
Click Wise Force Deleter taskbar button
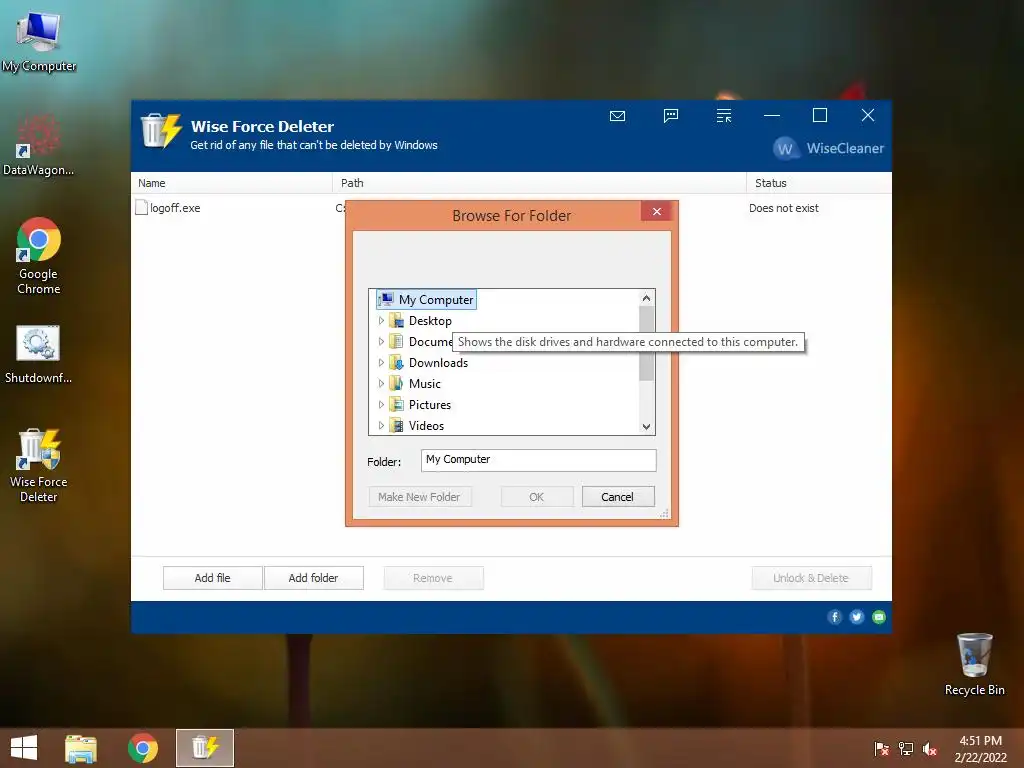[x=205, y=748]
